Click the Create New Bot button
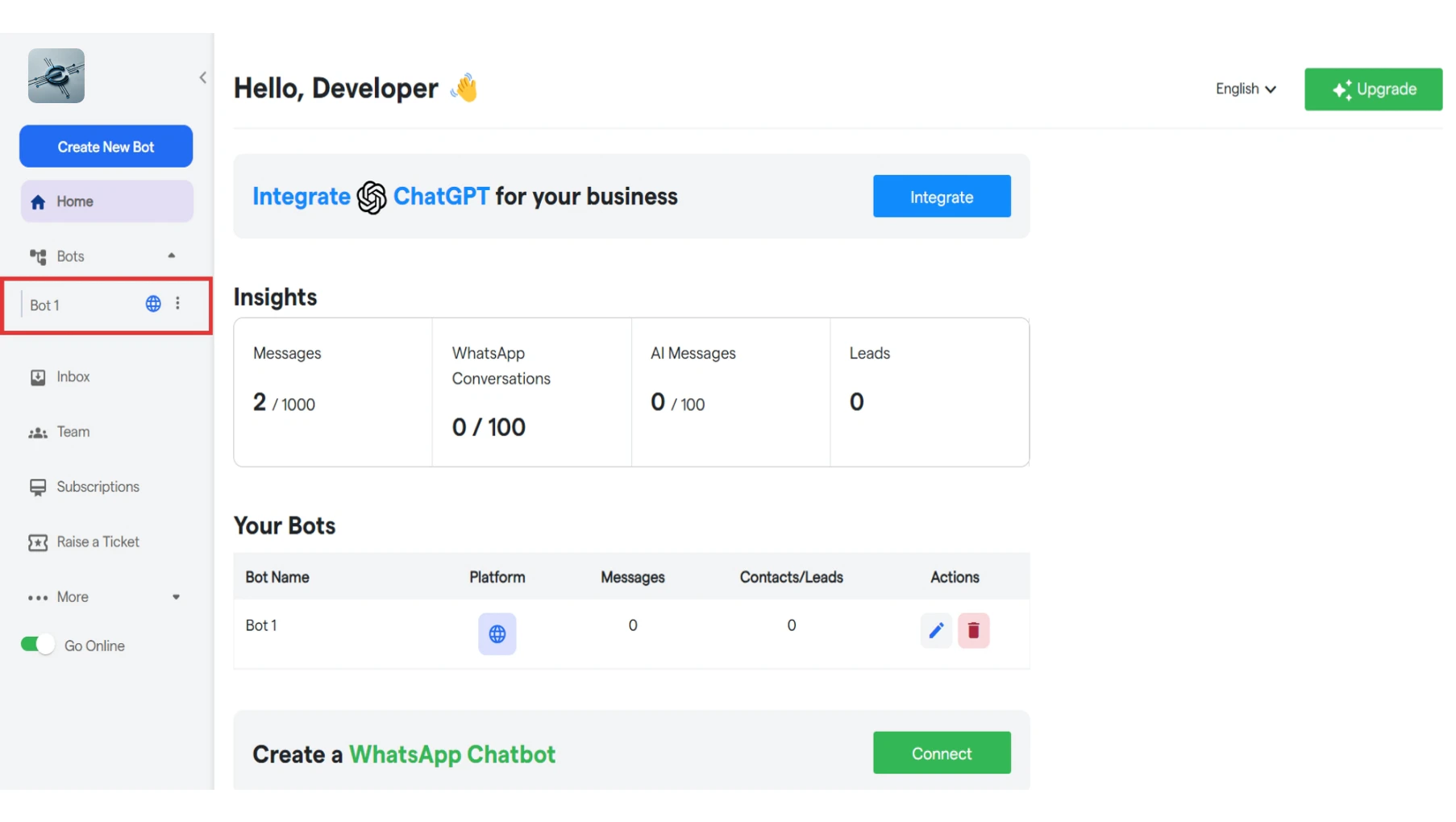This screenshot has width=1456, height=822. [x=106, y=147]
